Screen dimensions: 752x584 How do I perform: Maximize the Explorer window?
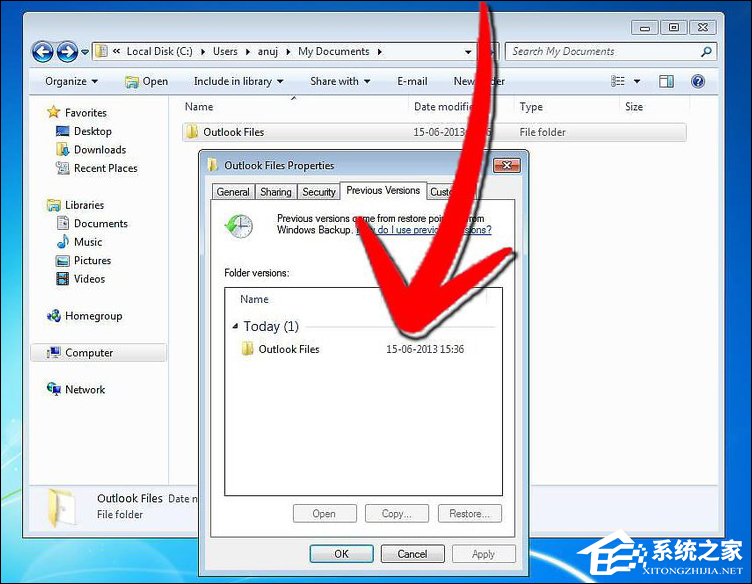click(x=673, y=27)
